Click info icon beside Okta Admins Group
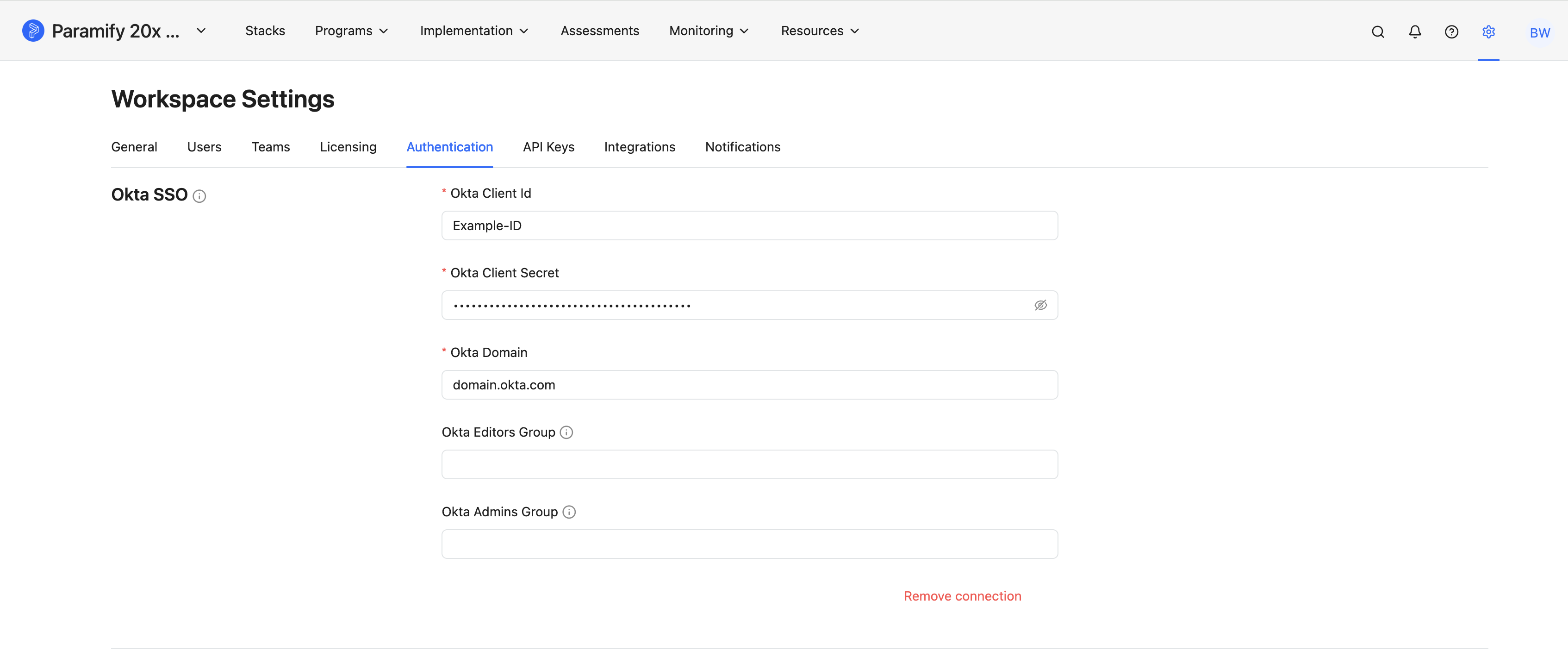1568x664 pixels. pos(568,512)
